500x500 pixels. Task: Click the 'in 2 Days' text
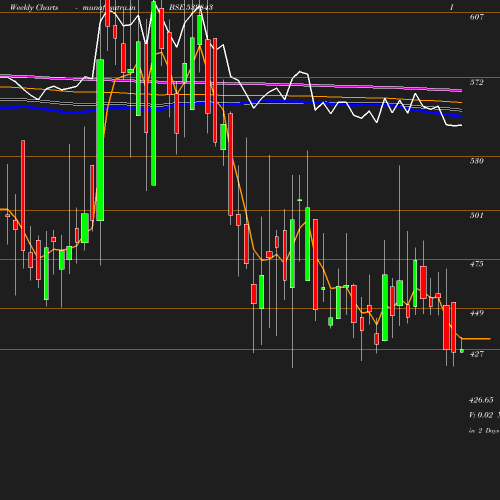484,431
